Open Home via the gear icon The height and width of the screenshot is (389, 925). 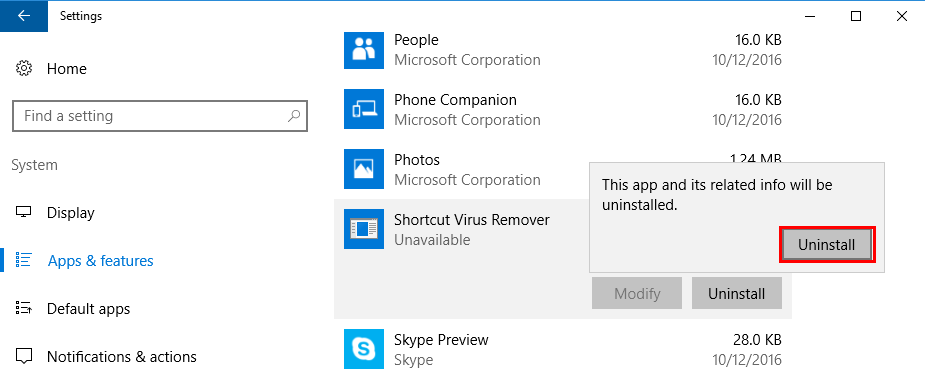click(24, 68)
